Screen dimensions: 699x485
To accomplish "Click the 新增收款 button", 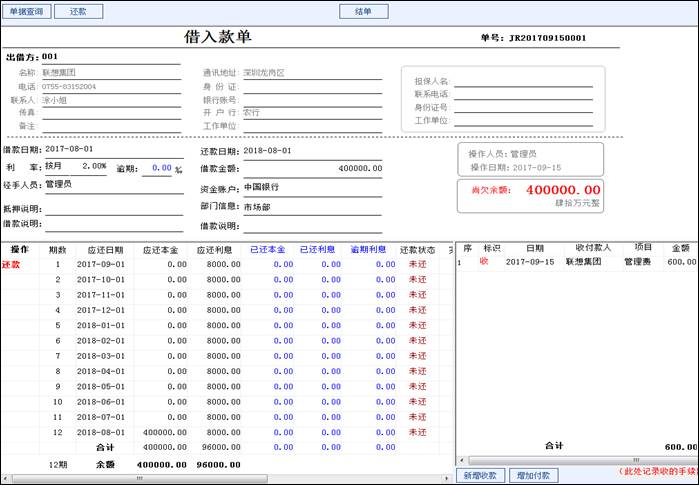I will (480, 475).
